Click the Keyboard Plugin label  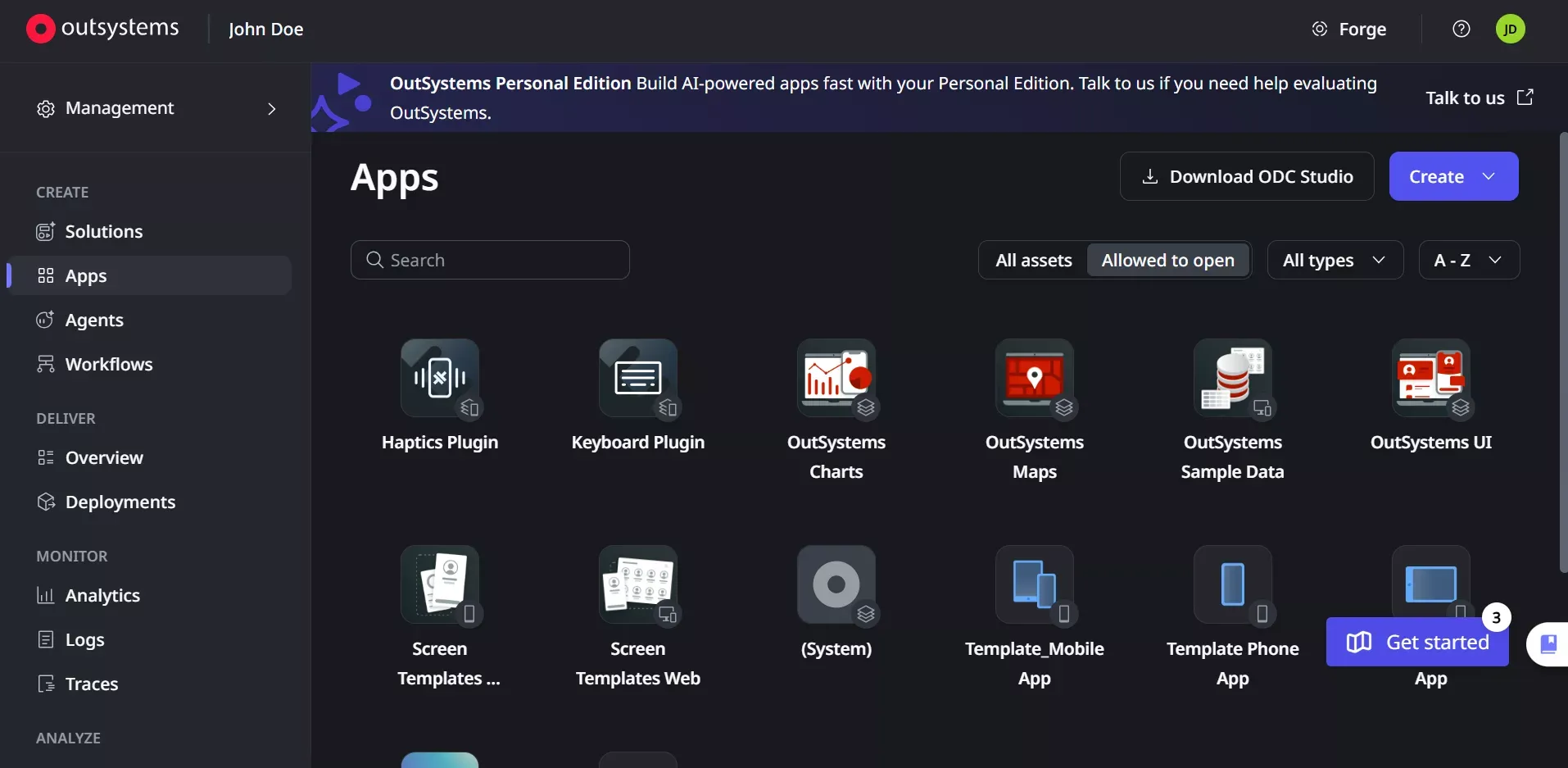638,443
